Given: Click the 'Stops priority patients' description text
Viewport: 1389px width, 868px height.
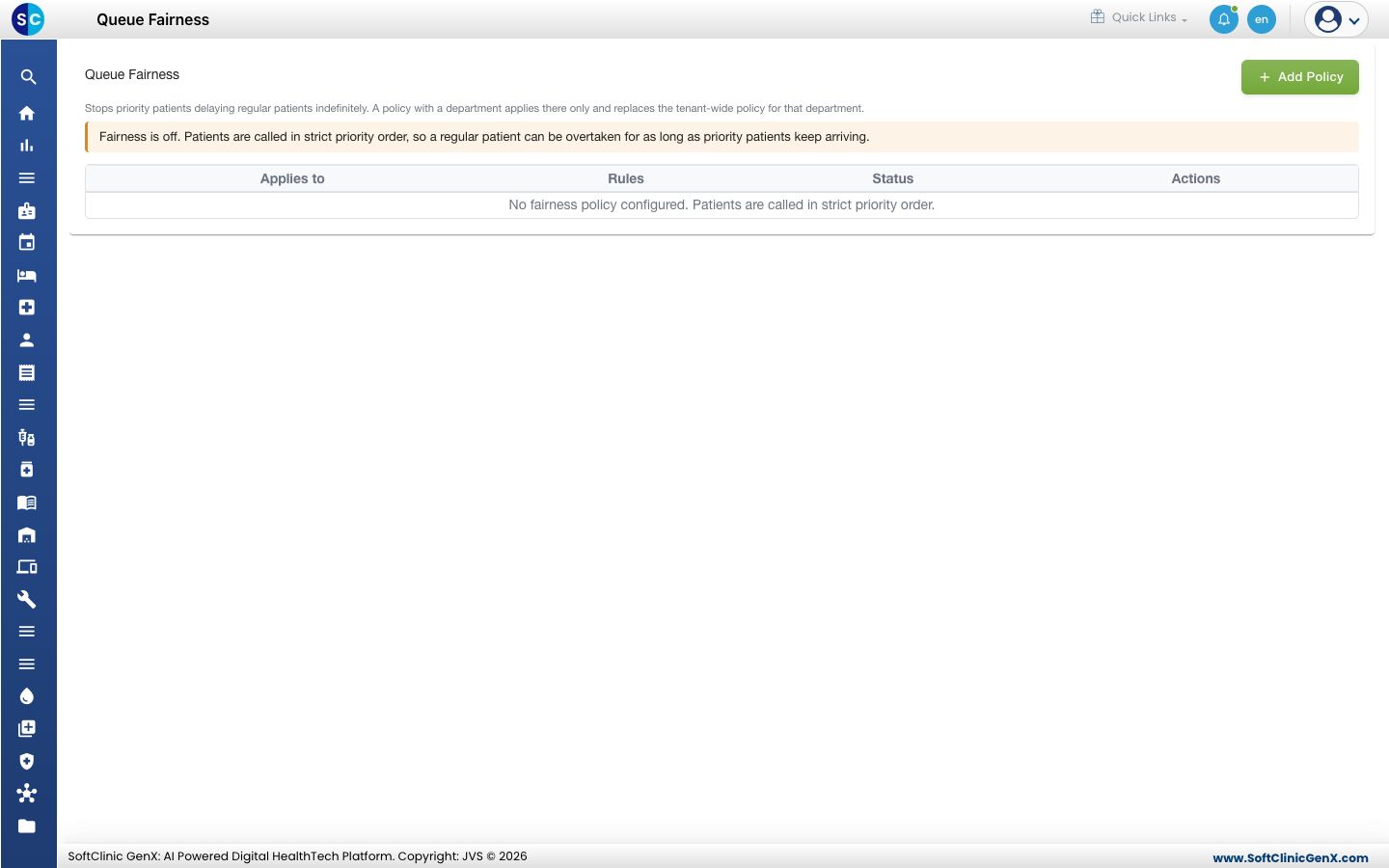Looking at the screenshot, I should pyautogui.click(x=475, y=108).
